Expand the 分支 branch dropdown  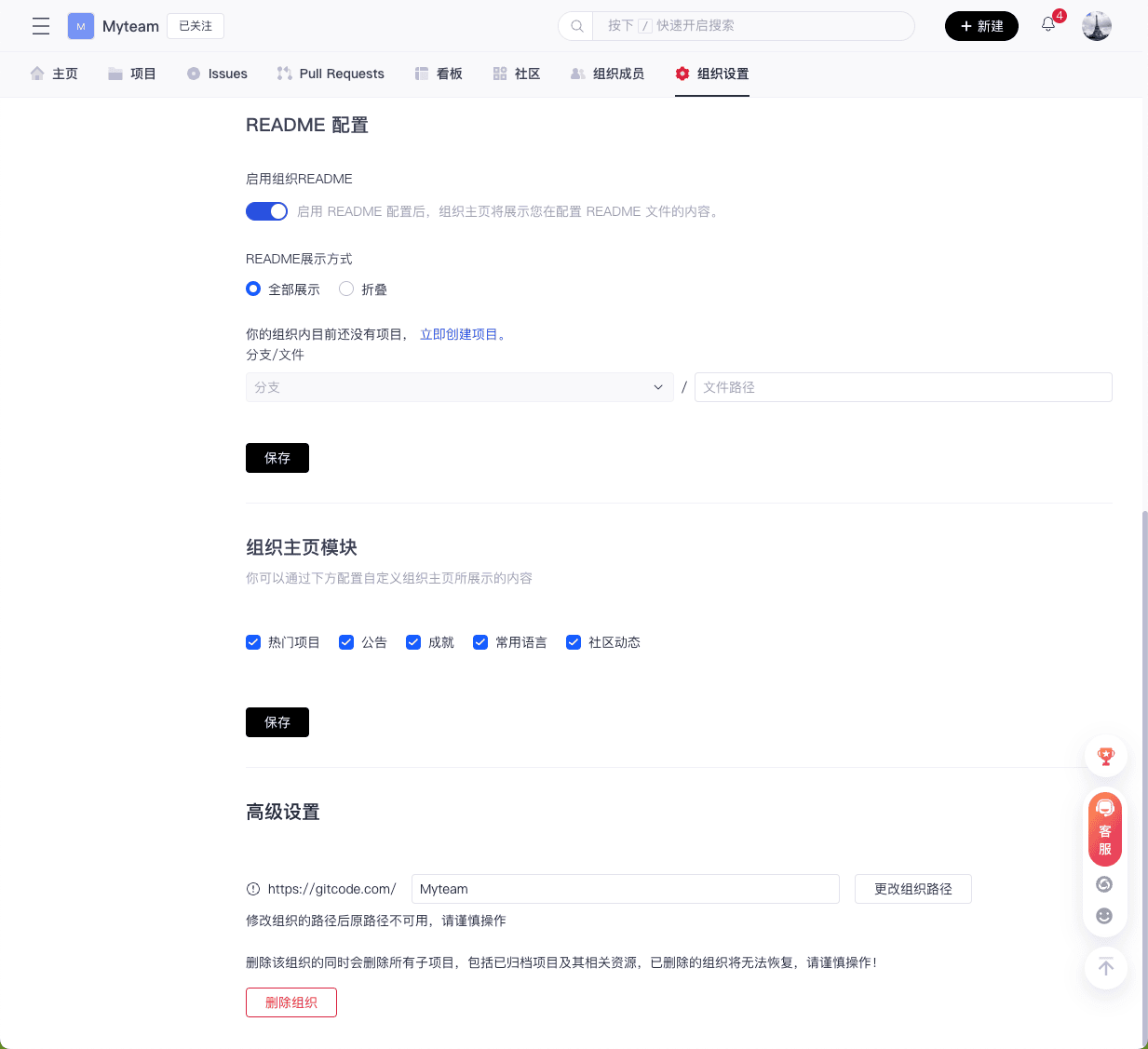coord(459,387)
